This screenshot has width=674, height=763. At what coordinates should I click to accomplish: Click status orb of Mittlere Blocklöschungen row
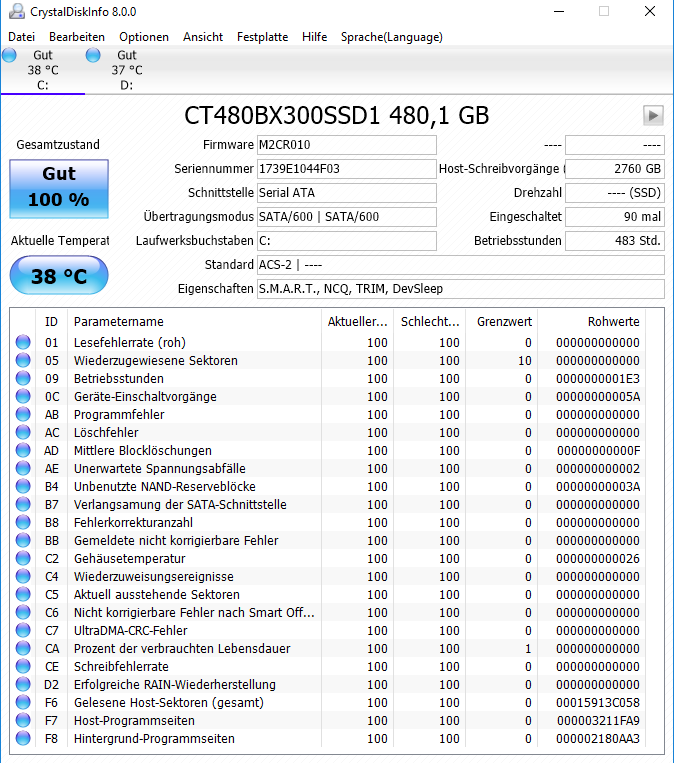point(23,450)
